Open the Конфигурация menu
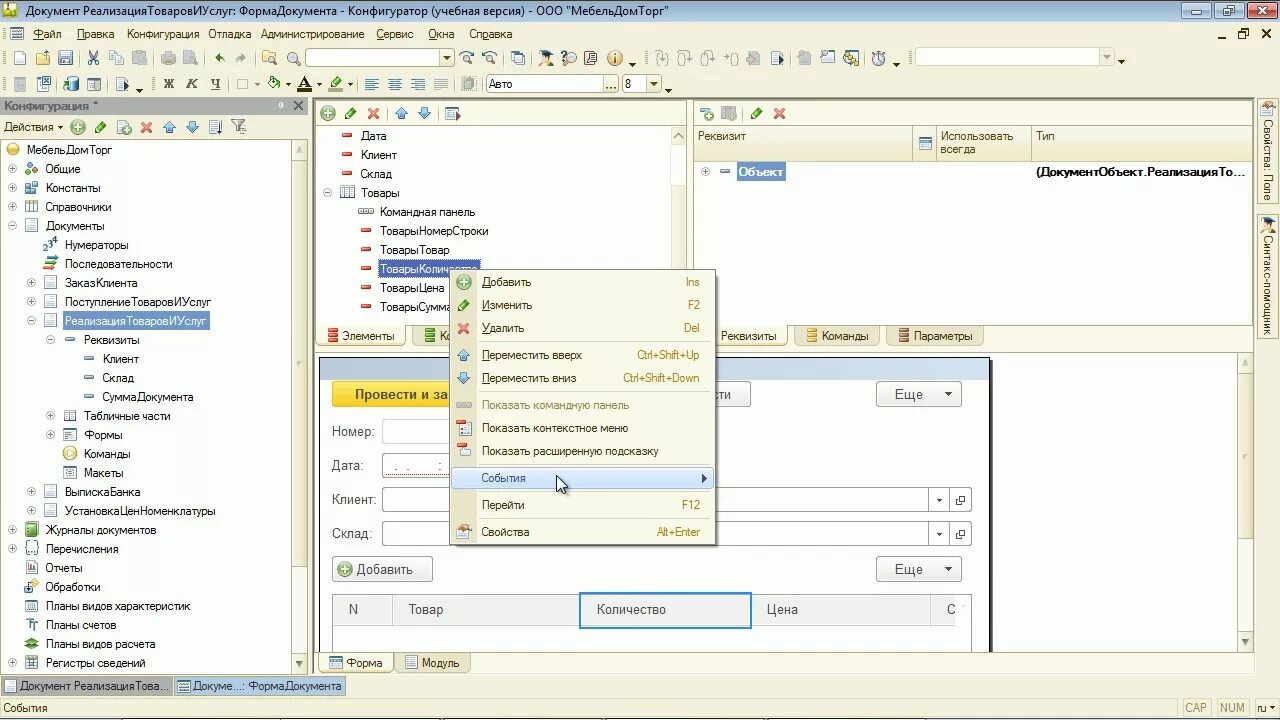Viewport: 1280px width, 720px height. pos(163,34)
